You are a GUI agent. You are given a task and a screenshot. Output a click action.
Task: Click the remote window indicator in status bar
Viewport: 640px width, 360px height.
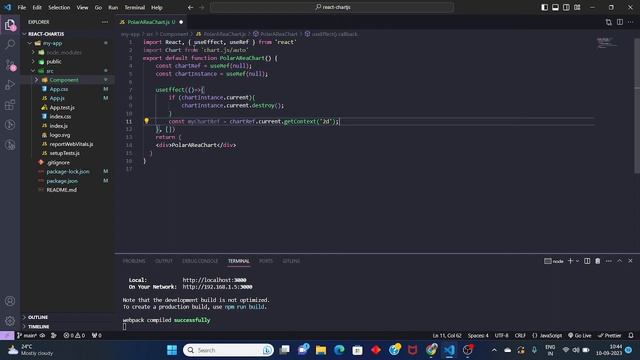[7, 336]
